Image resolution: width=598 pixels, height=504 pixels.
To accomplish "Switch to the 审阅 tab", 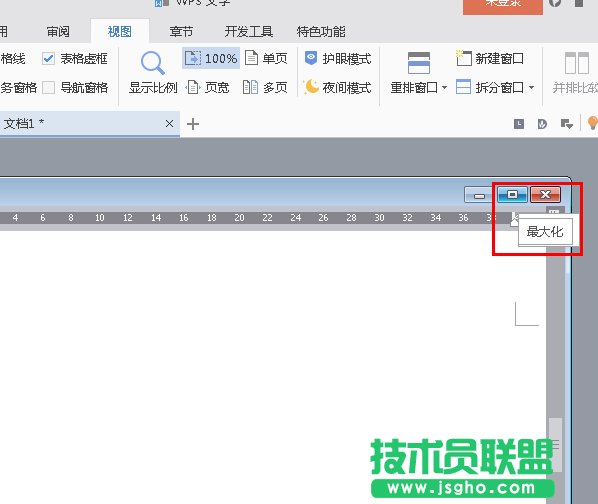I will click(x=58, y=31).
